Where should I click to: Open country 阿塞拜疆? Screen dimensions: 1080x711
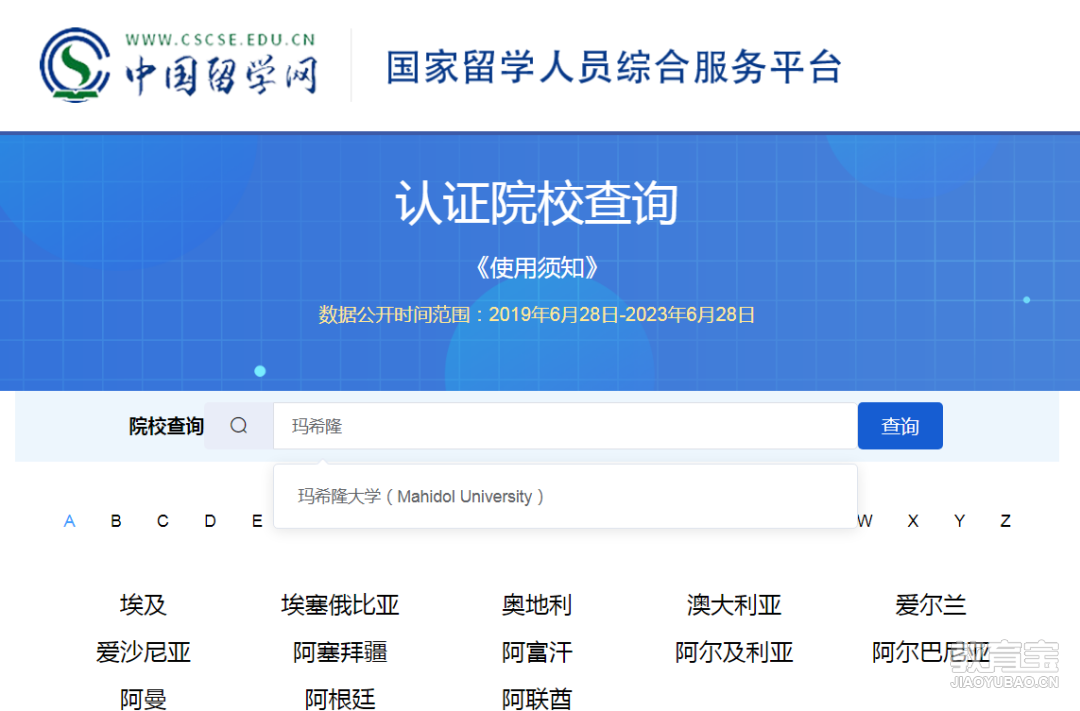click(x=340, y=652)
